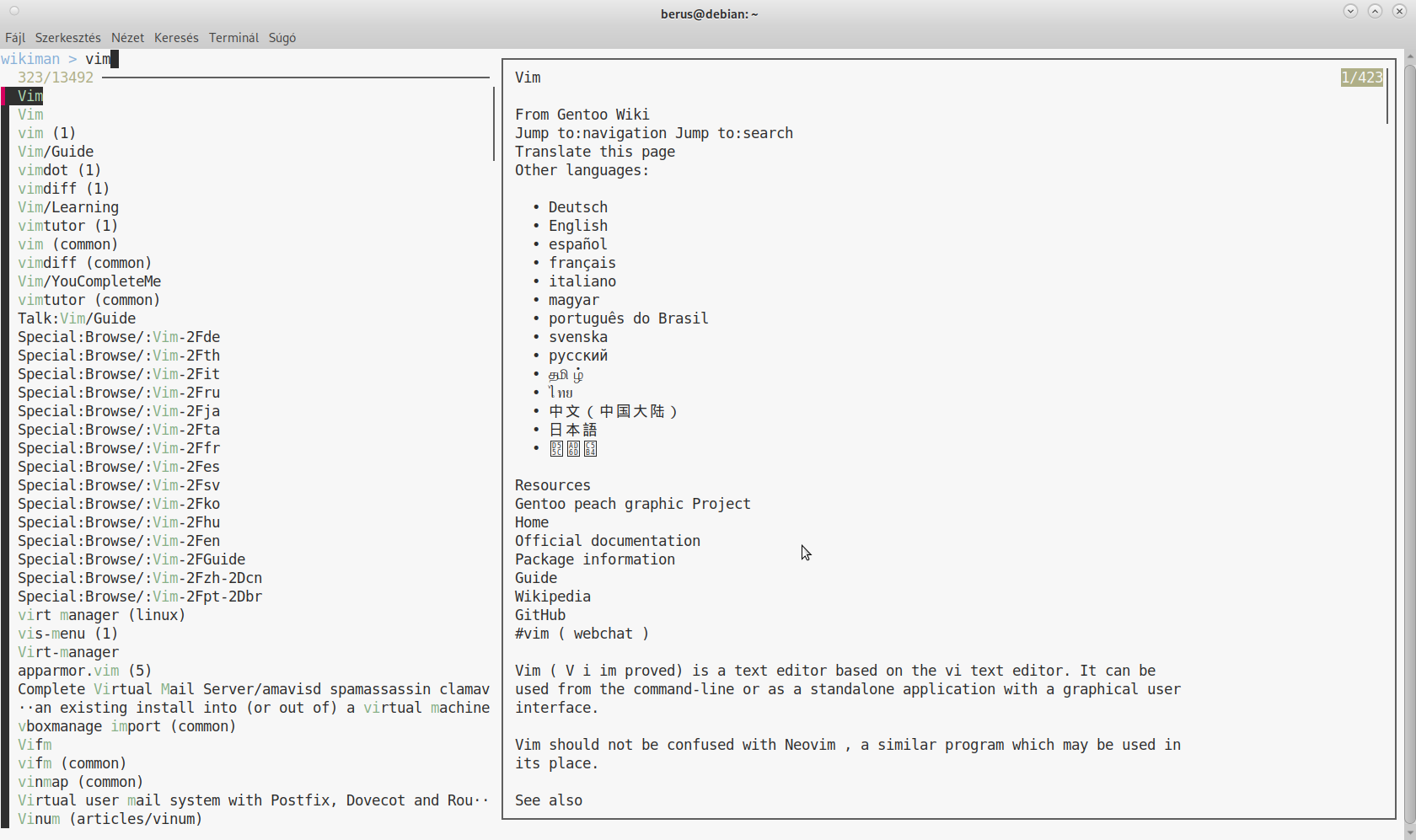Click 'Translate this page' in preview
Viewport: 1416px width, 840px height.
(x=595, y=152)
